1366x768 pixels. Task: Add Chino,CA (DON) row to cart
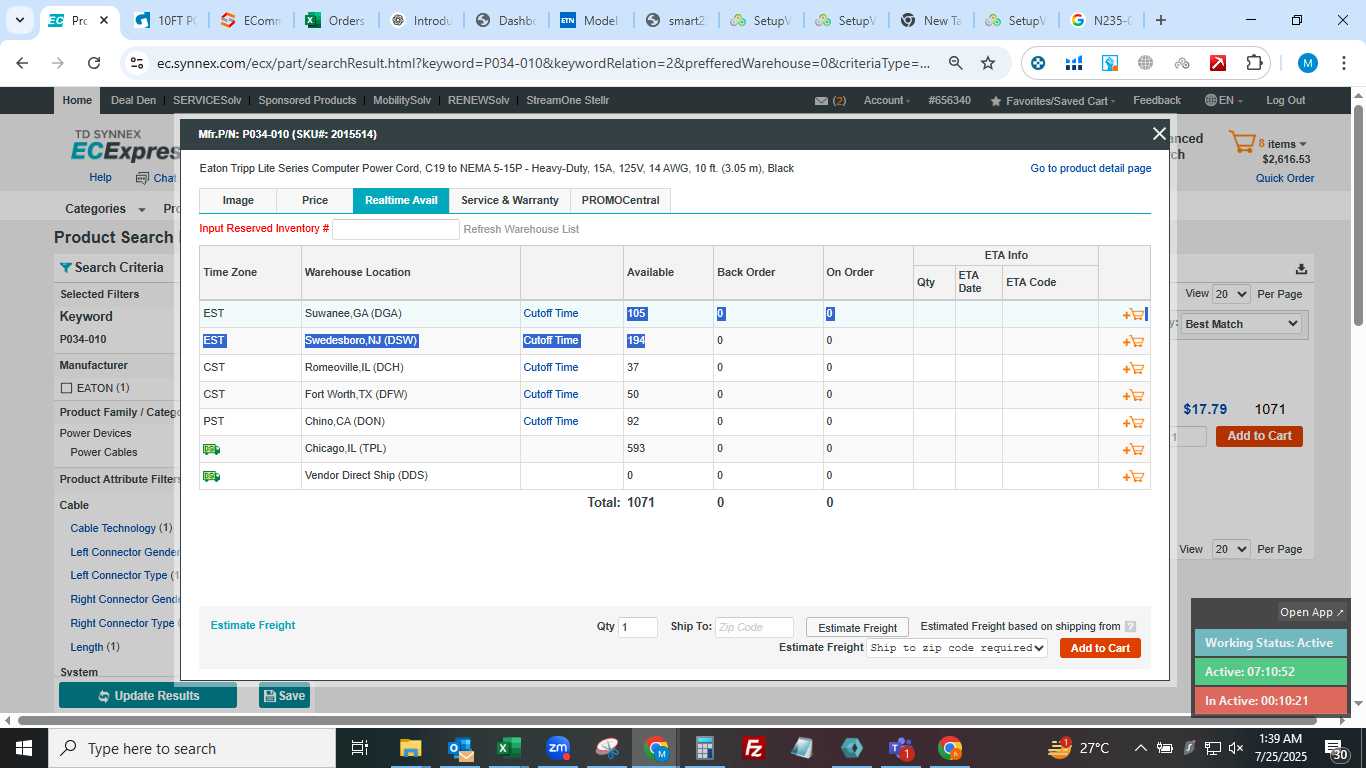click(1133, 422)
